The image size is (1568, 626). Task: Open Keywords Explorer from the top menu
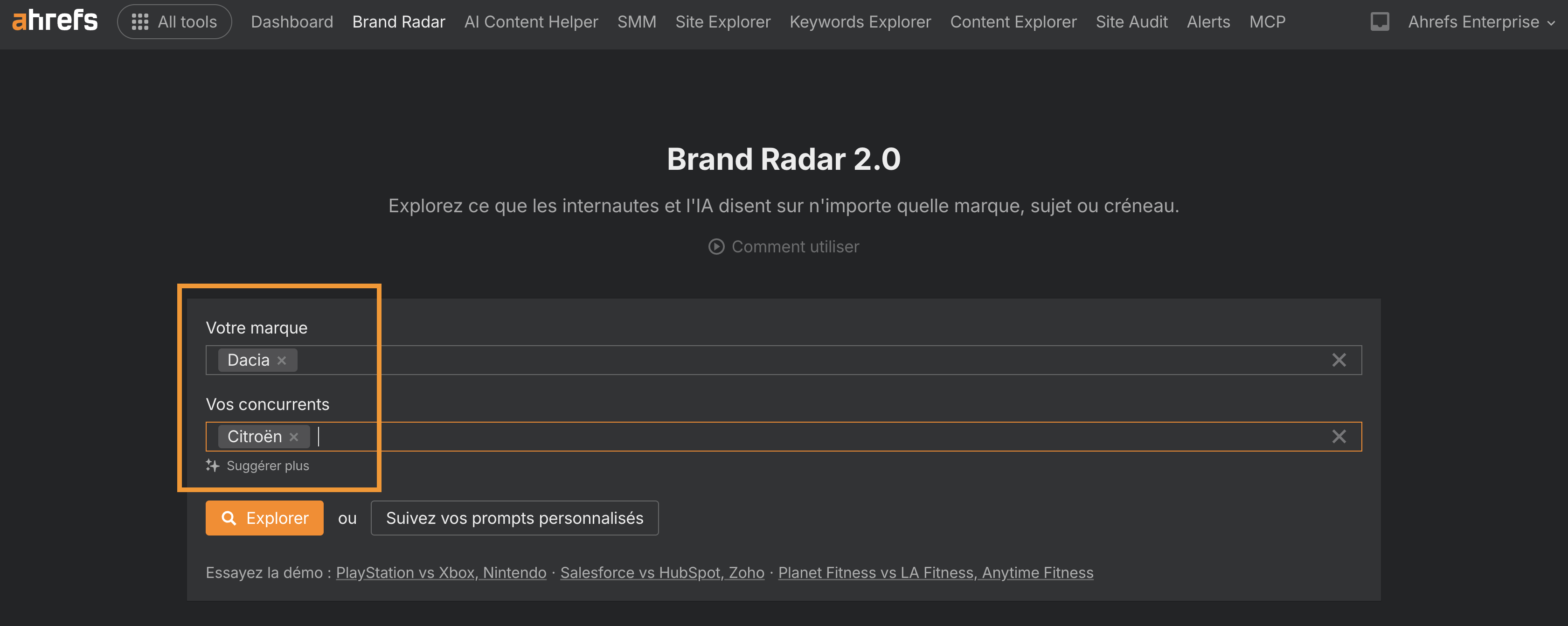(x=860, y=21)
